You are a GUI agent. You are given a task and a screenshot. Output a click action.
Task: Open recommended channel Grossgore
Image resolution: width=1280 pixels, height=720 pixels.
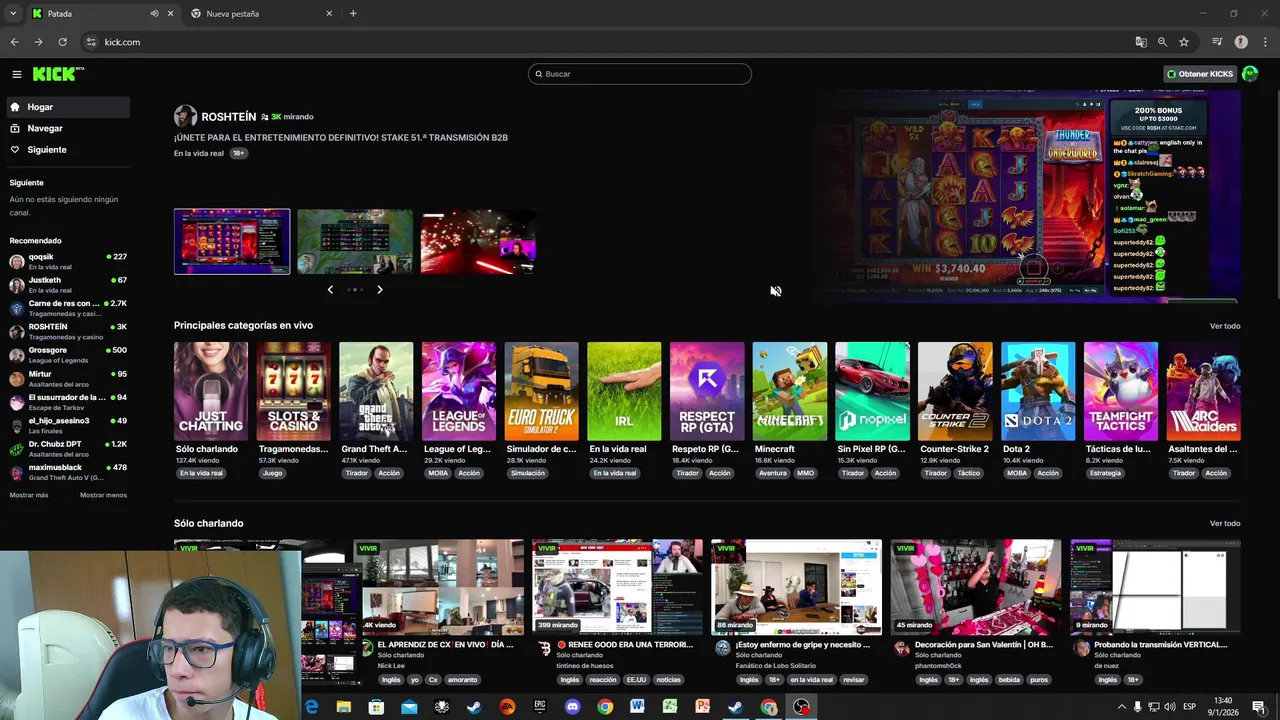pyautogui.click(x=68, y=355)
